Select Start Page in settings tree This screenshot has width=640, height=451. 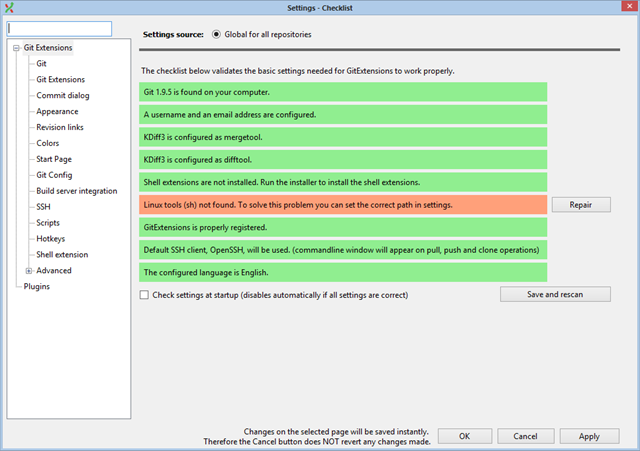click(x=54, y=159)
